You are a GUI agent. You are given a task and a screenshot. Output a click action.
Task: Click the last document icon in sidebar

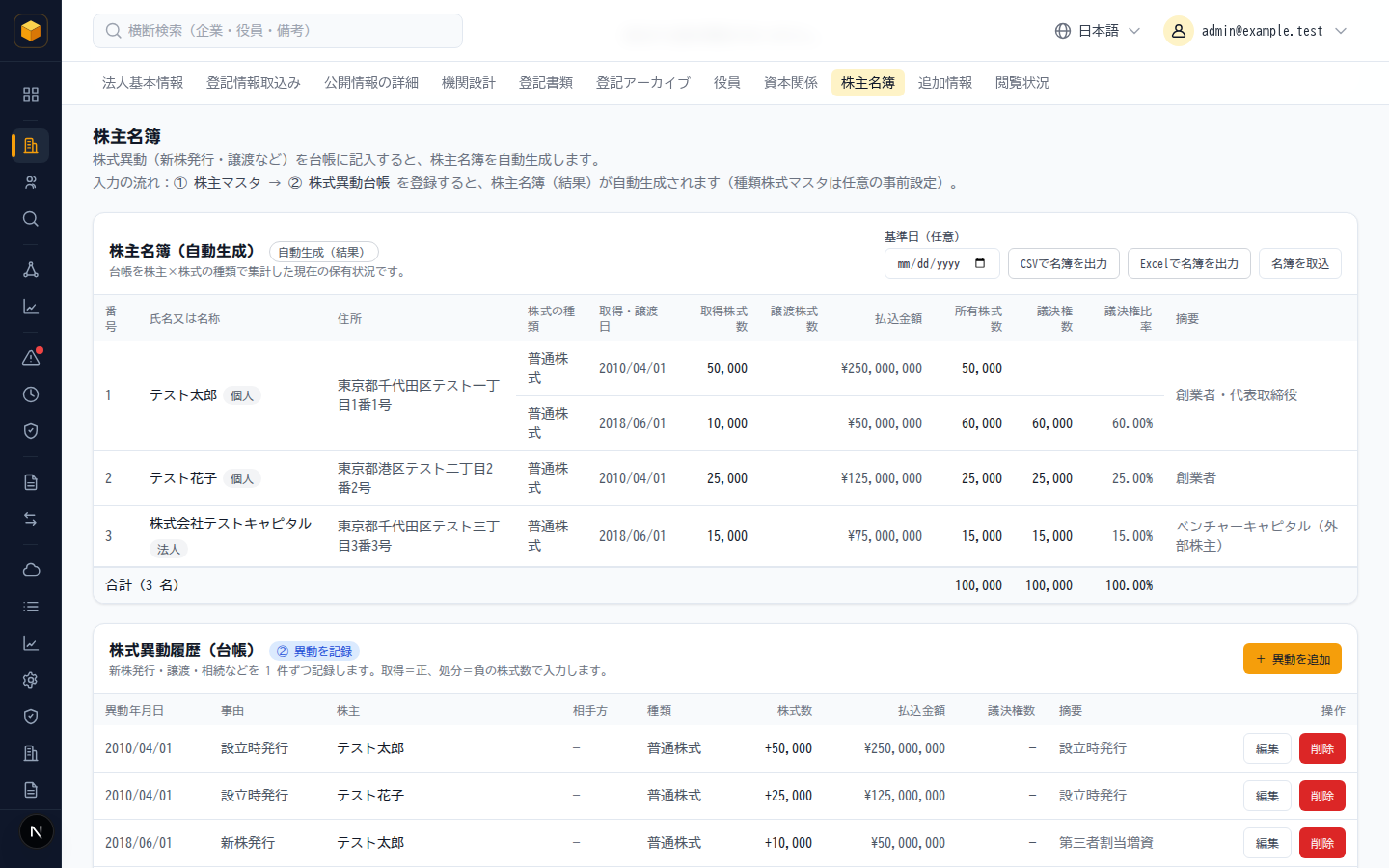[31, 790]
